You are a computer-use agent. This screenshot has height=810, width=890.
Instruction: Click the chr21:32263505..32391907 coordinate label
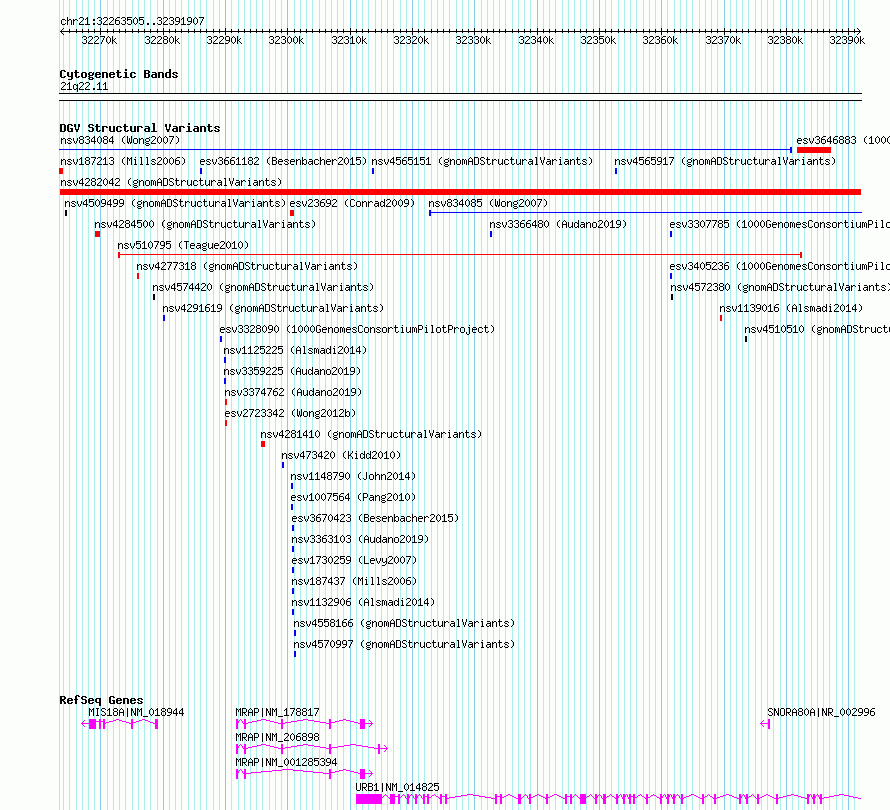(x=132, y=22)
